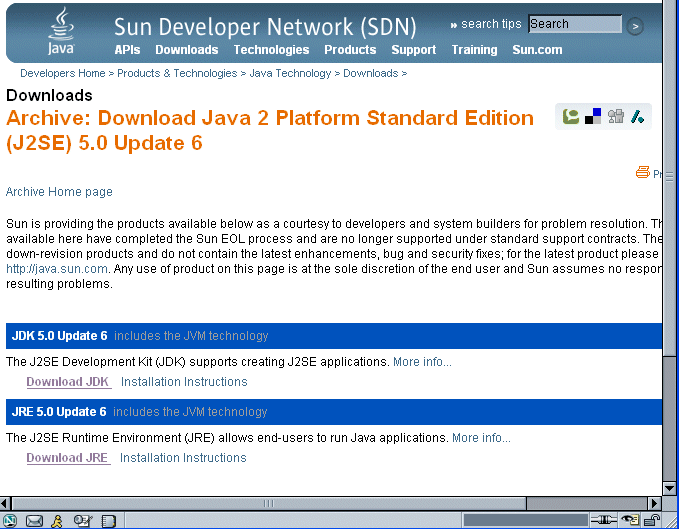Click the Download JRE link

67,458
